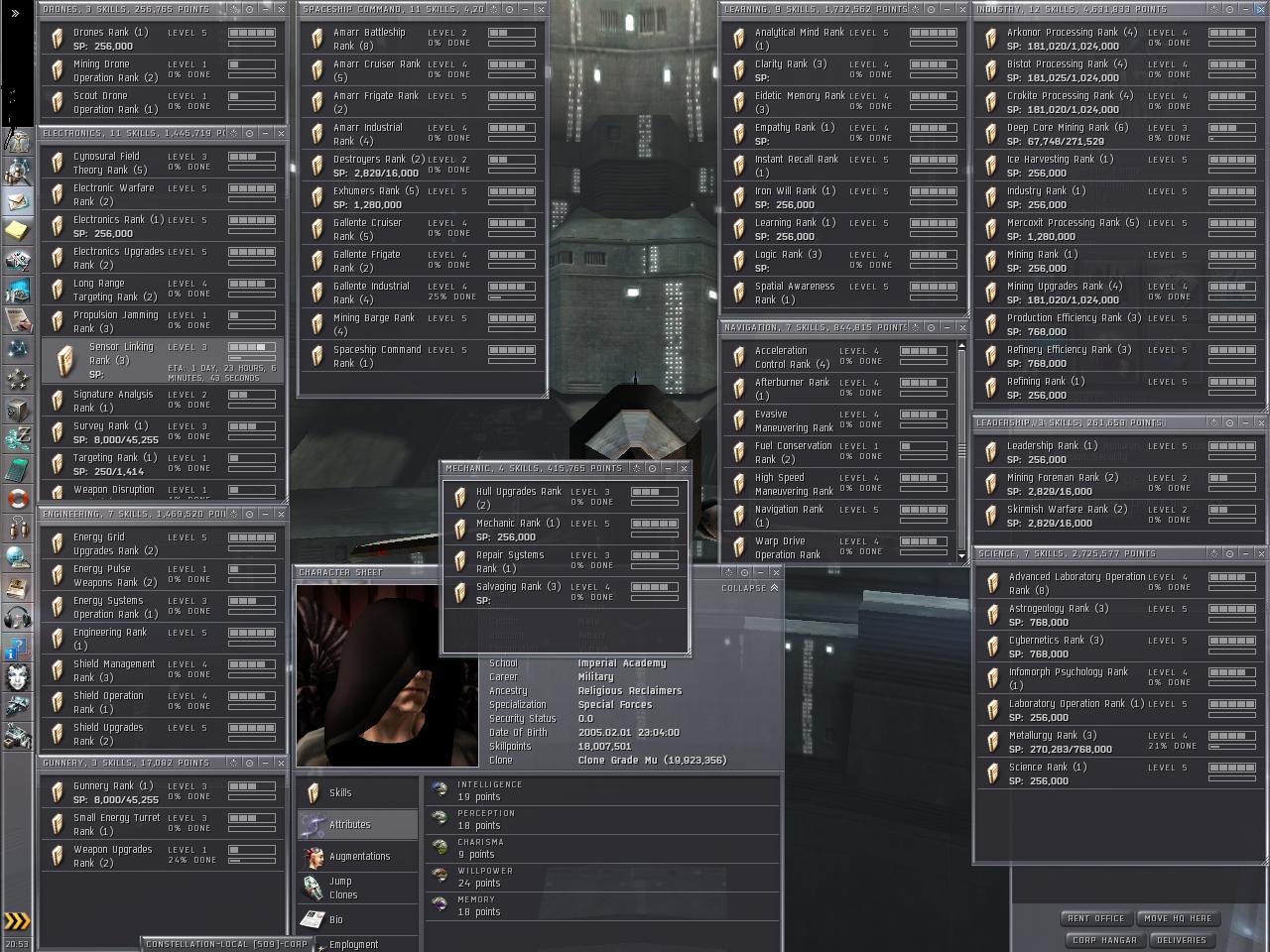Toggle the circular header button of Science window
Screen dimensions: 1270x952
[x=1230, y=553]
